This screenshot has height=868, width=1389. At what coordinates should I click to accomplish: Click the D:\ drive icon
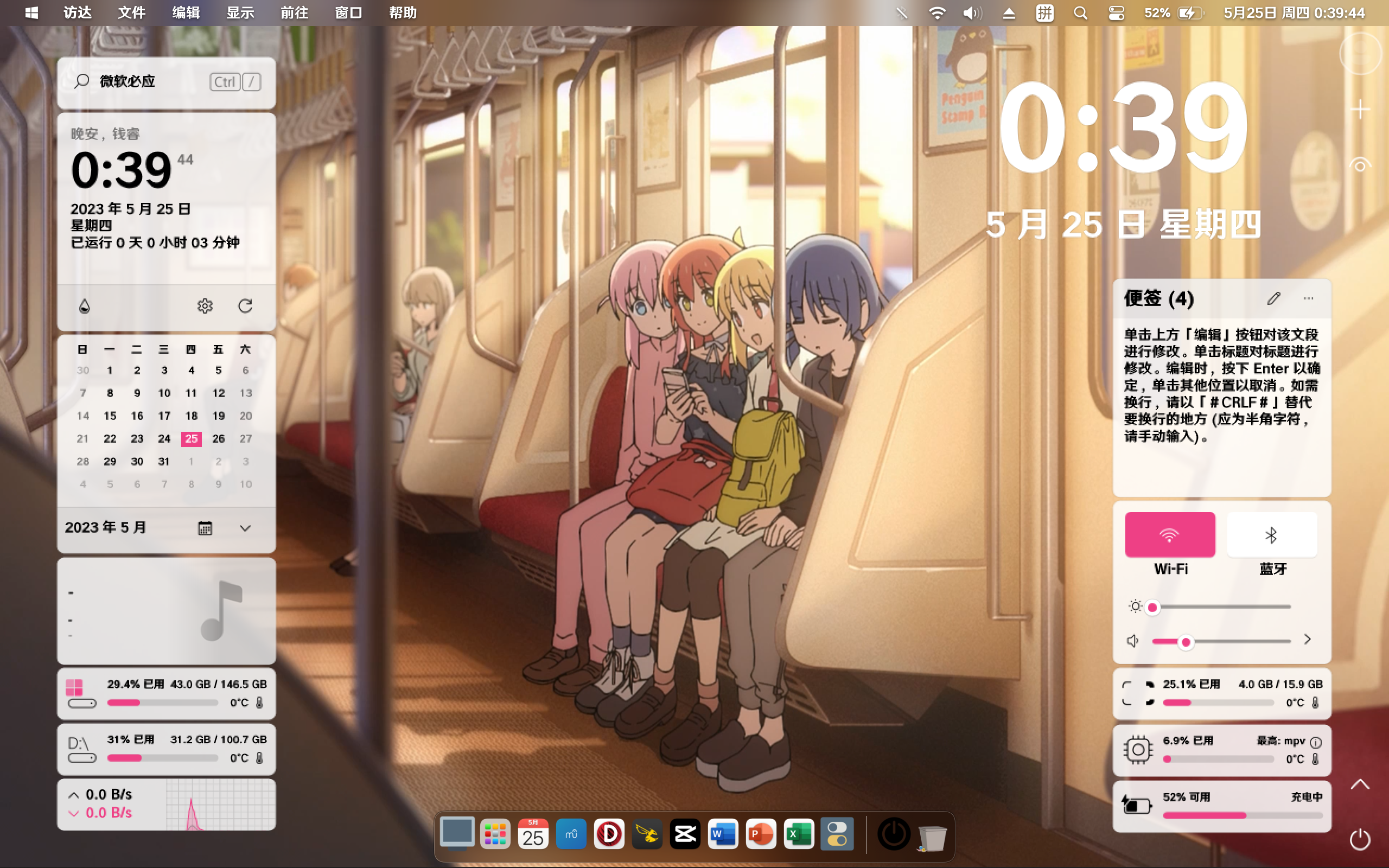tap(81, 749)
